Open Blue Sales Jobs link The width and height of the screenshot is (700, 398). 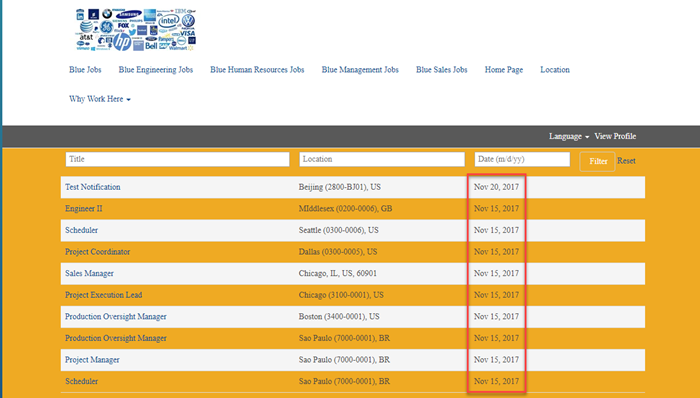(442, 70)
